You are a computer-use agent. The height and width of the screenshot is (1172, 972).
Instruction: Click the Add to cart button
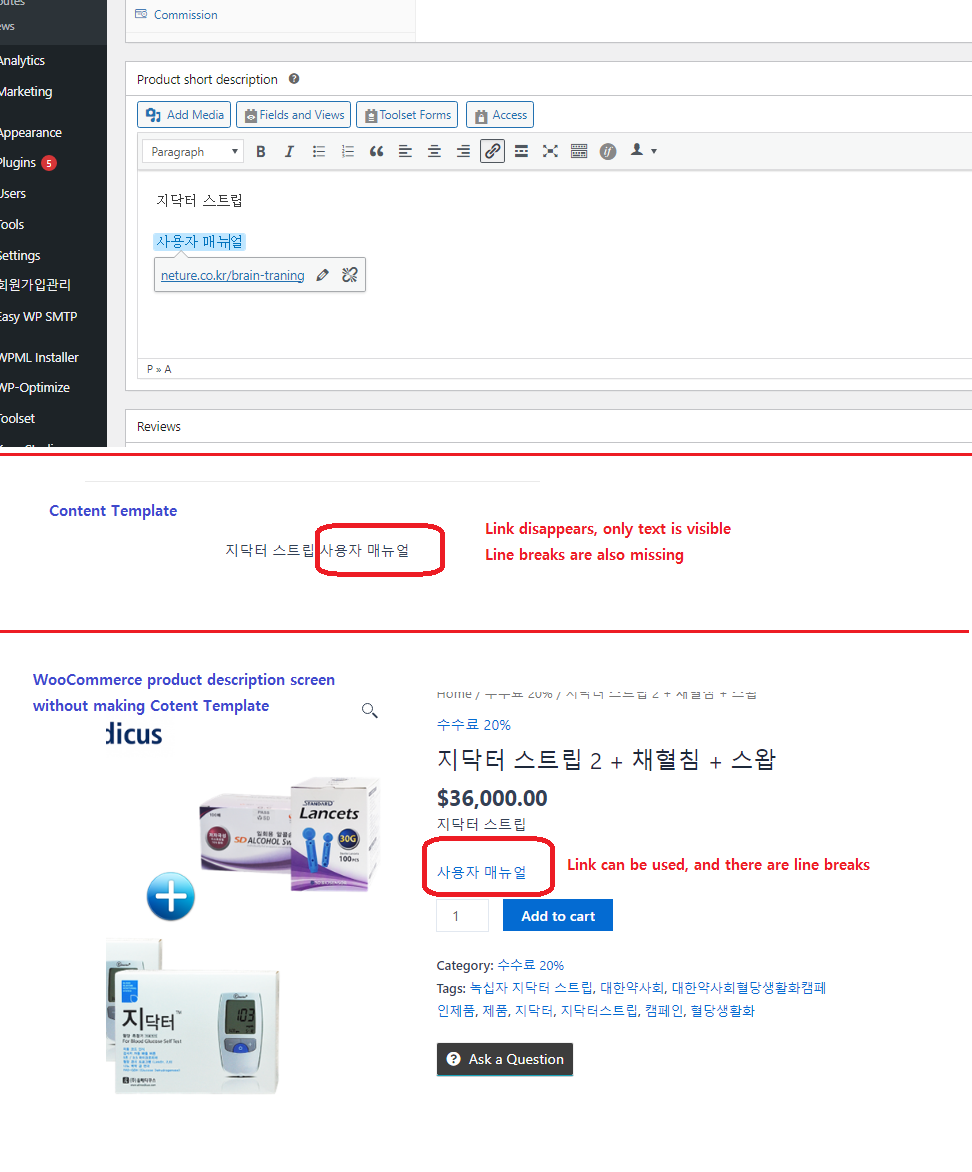tap(558, 916)
